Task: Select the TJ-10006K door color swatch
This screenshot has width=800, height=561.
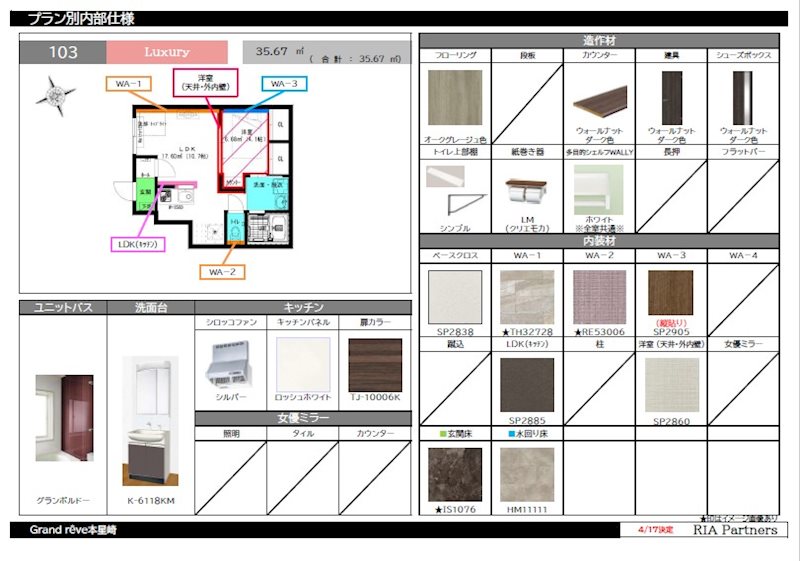Action: point(375,365)
